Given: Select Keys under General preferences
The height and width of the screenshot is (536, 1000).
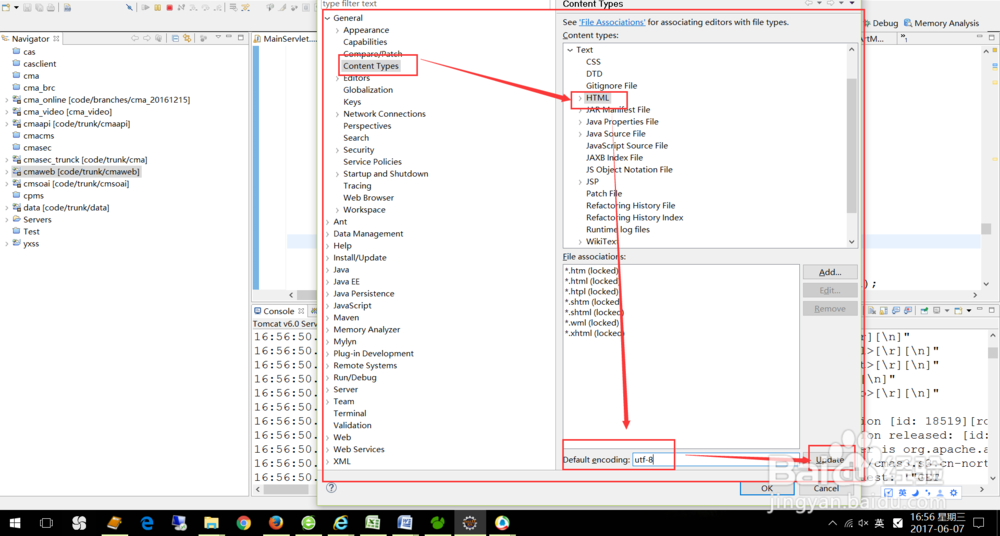Looking at the screenshot, I should (x=352, y=101).
